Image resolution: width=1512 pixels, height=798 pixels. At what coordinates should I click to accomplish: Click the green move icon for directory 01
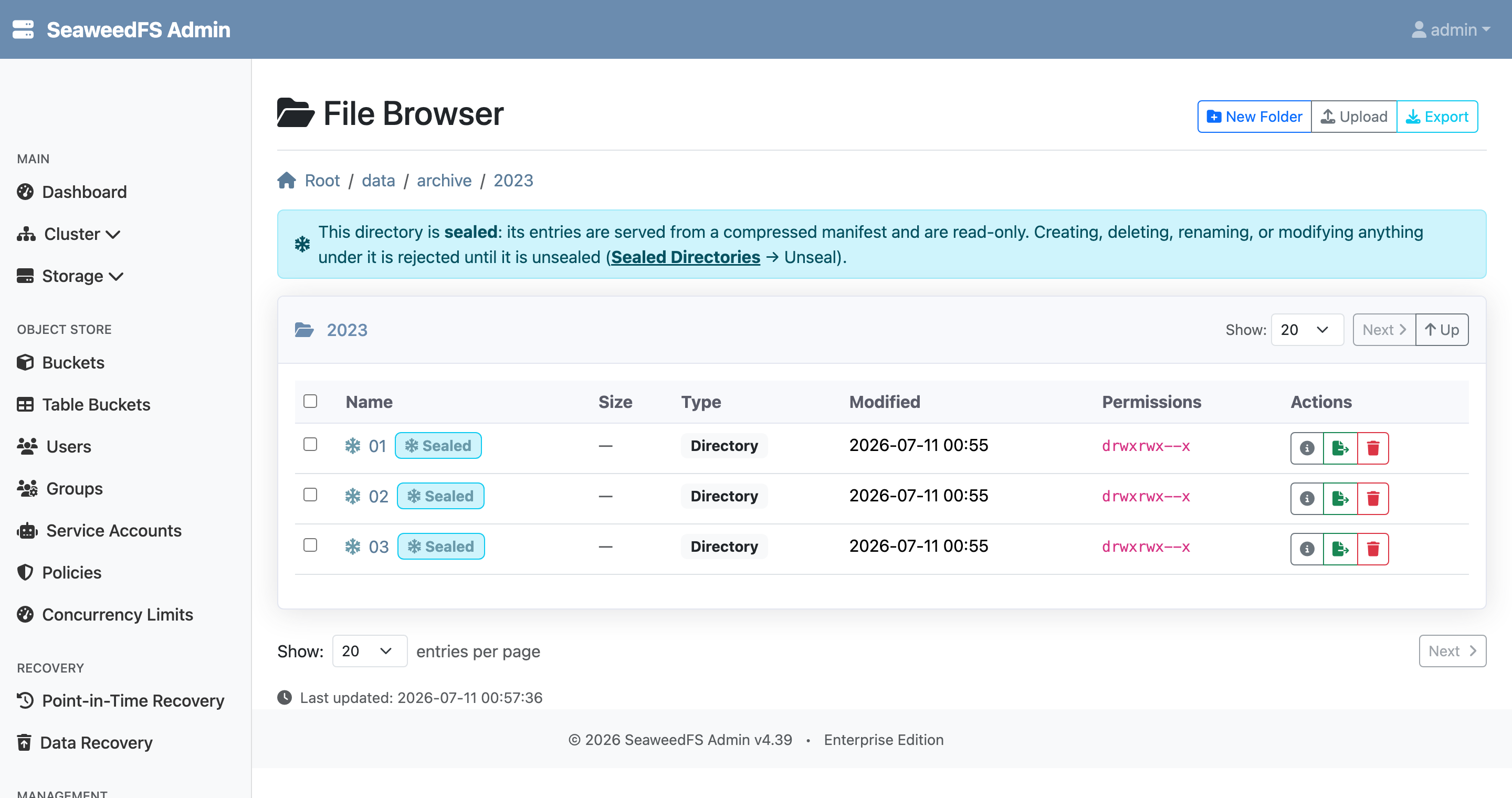(1340, 448)
